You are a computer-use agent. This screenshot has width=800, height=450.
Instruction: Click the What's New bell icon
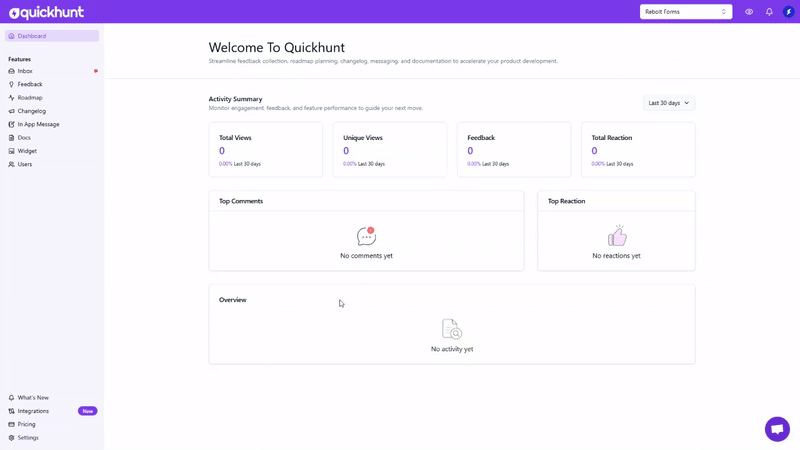11,398
